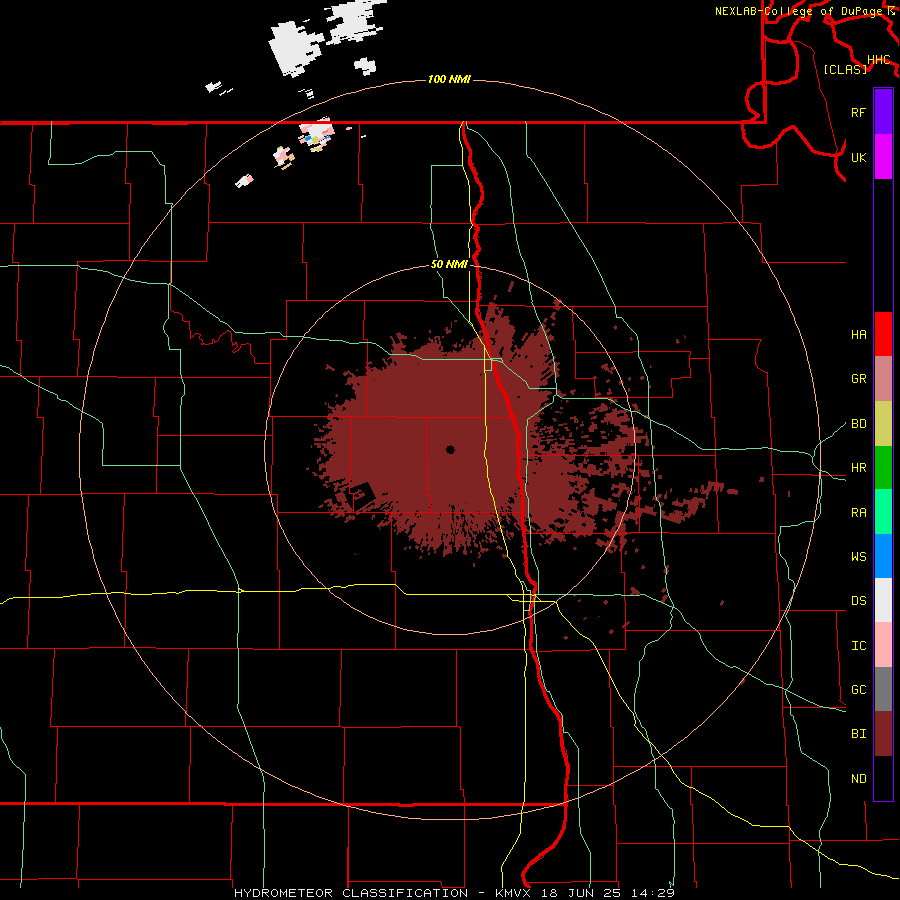
Task: Click the ND legend label
Action: (858, 778)
